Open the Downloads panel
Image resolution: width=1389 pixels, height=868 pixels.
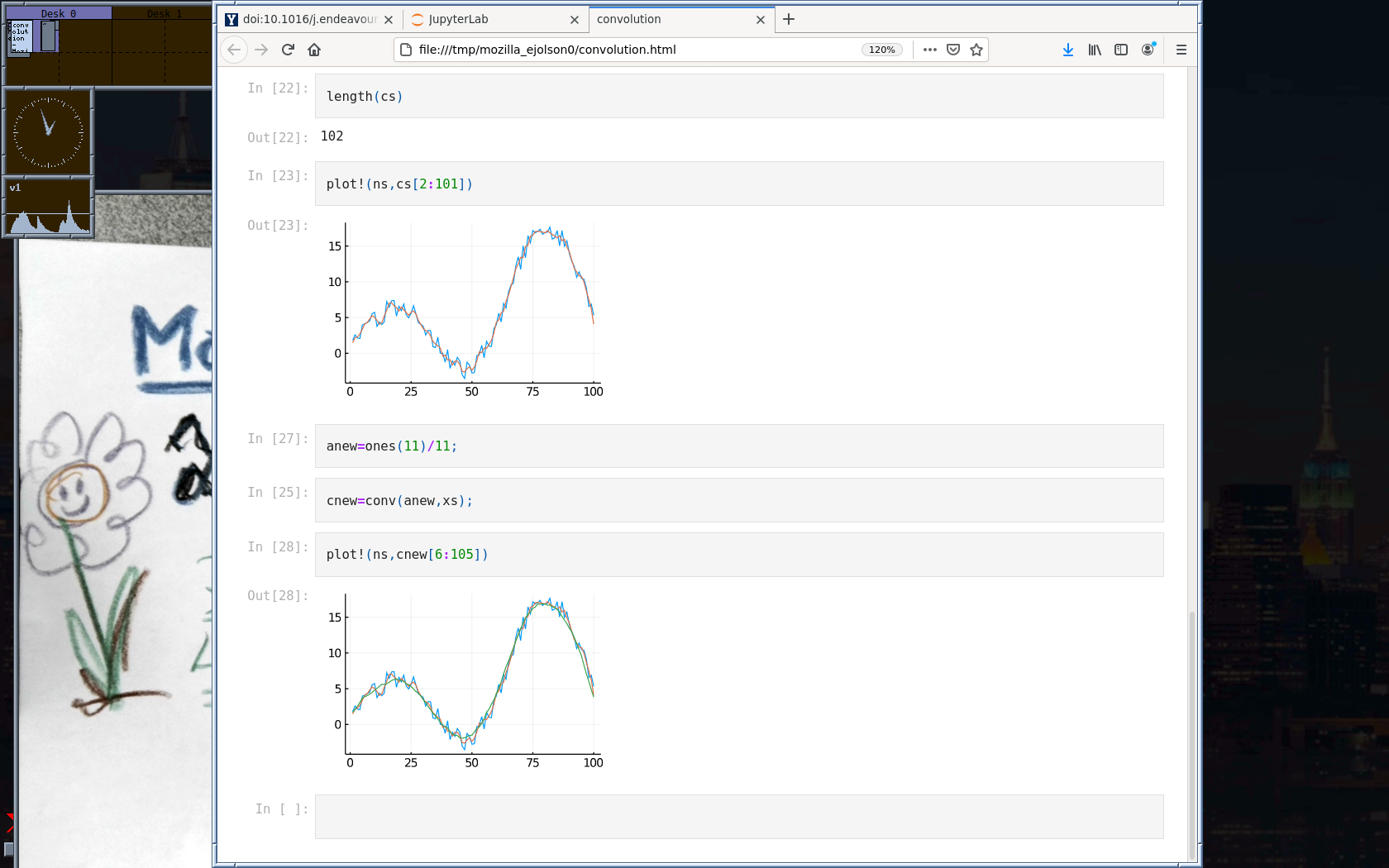1068,50
